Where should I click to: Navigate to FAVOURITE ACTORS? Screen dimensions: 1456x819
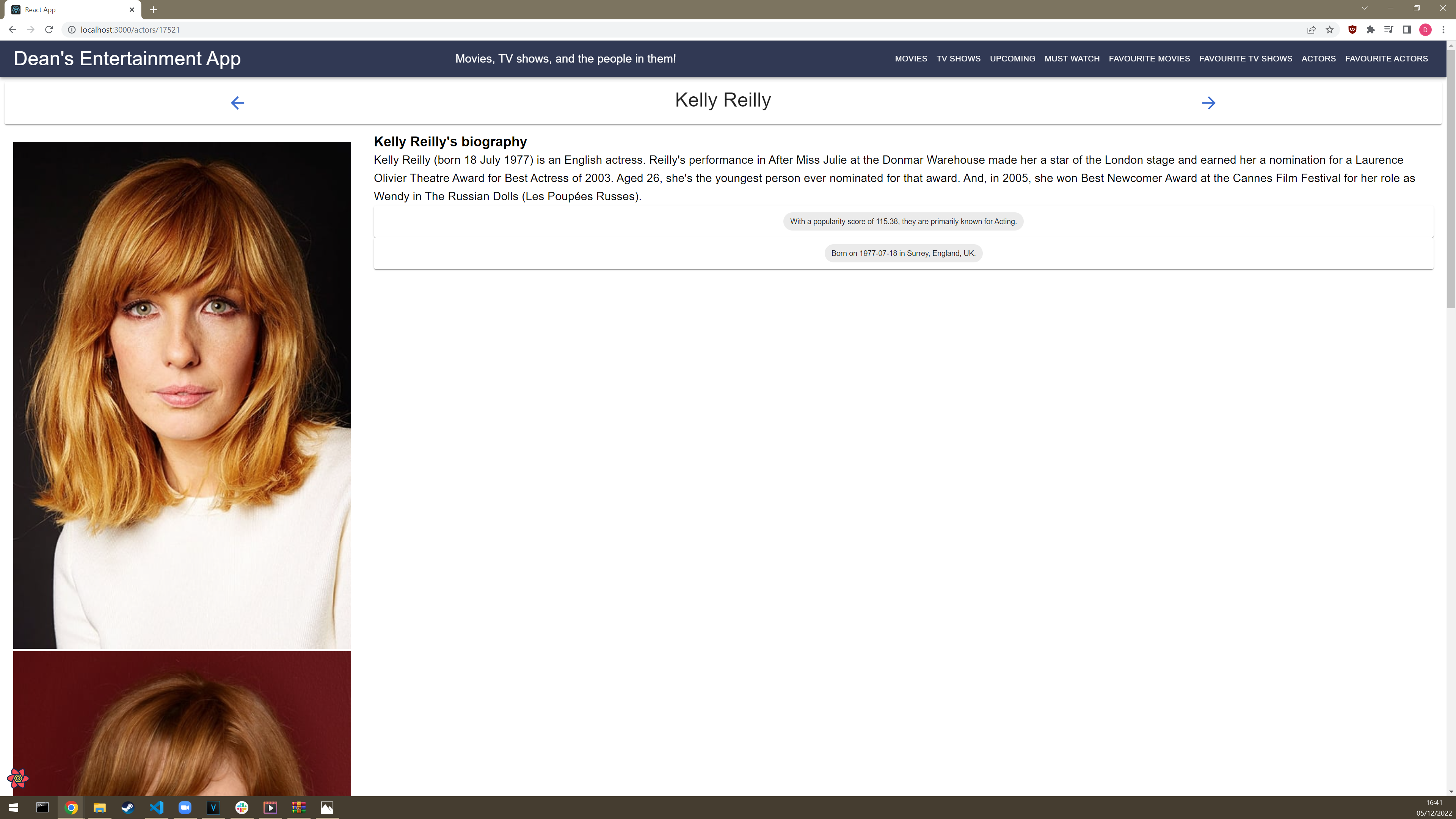[x=1386, y=59]
